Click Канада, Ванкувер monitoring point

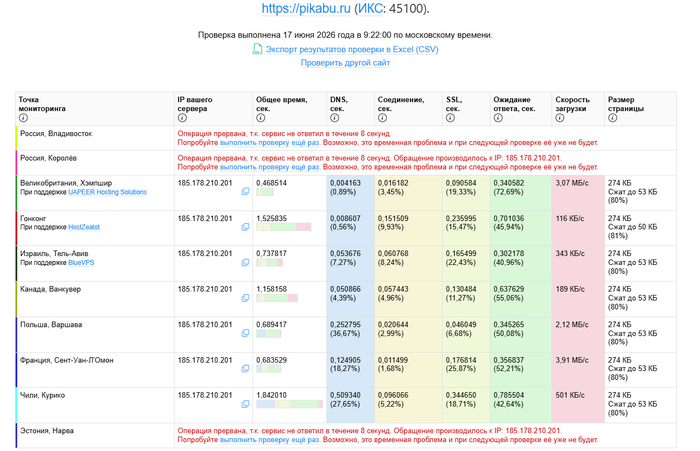[50, 289]
